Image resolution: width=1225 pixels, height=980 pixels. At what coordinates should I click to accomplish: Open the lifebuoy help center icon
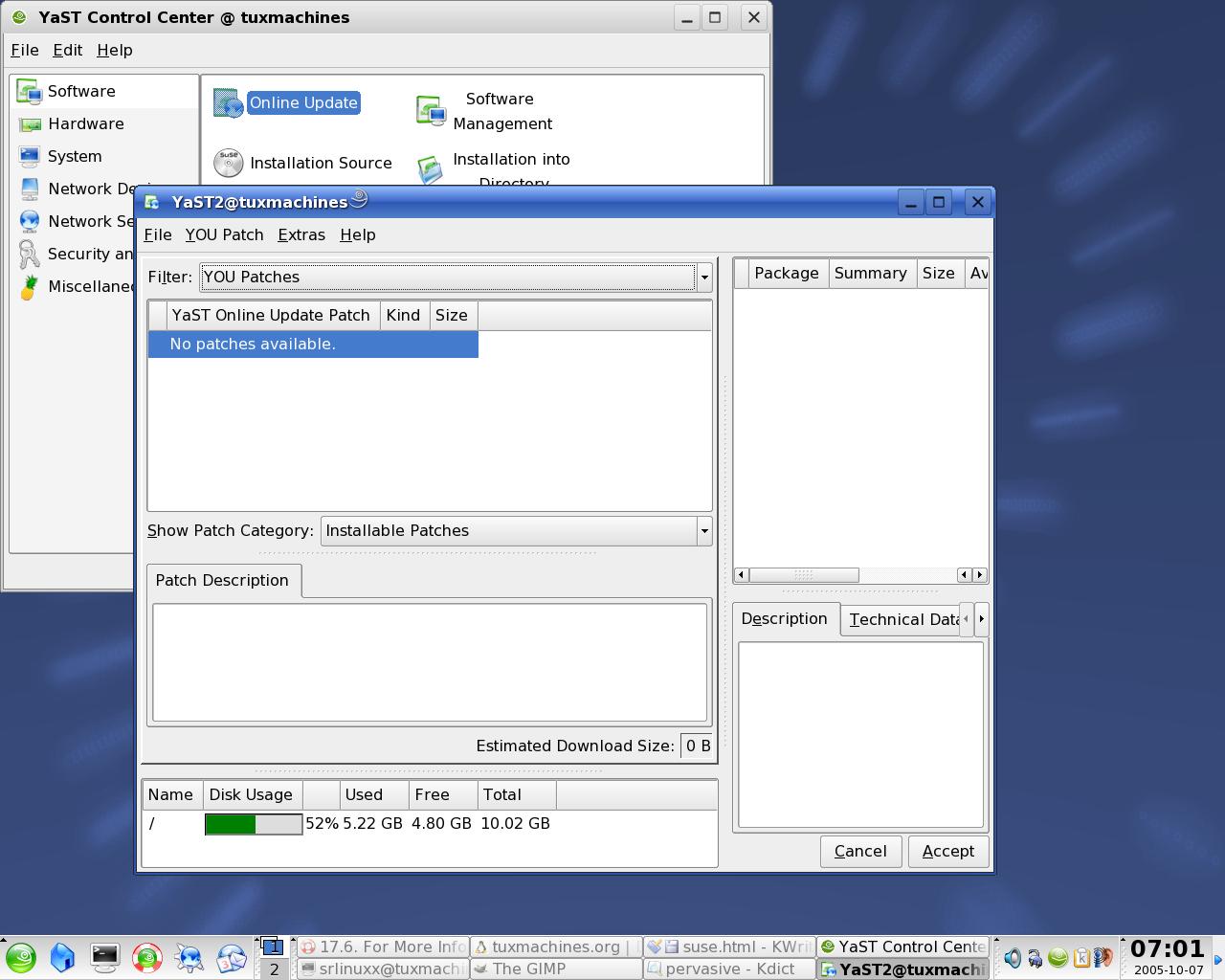click(147, 957)
